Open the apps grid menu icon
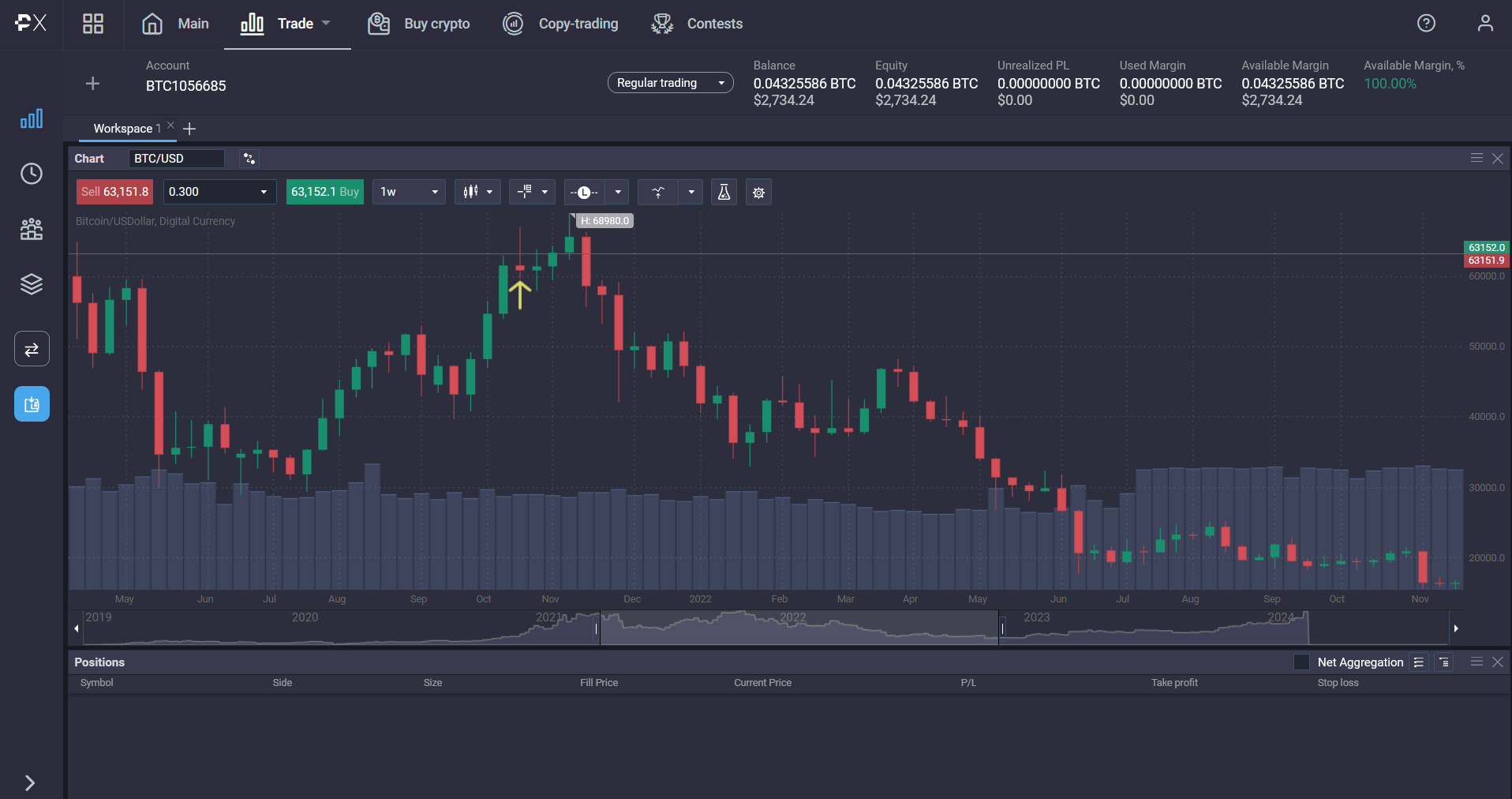The height and width of the screenshot is (799, 1512). pos(93,24)
